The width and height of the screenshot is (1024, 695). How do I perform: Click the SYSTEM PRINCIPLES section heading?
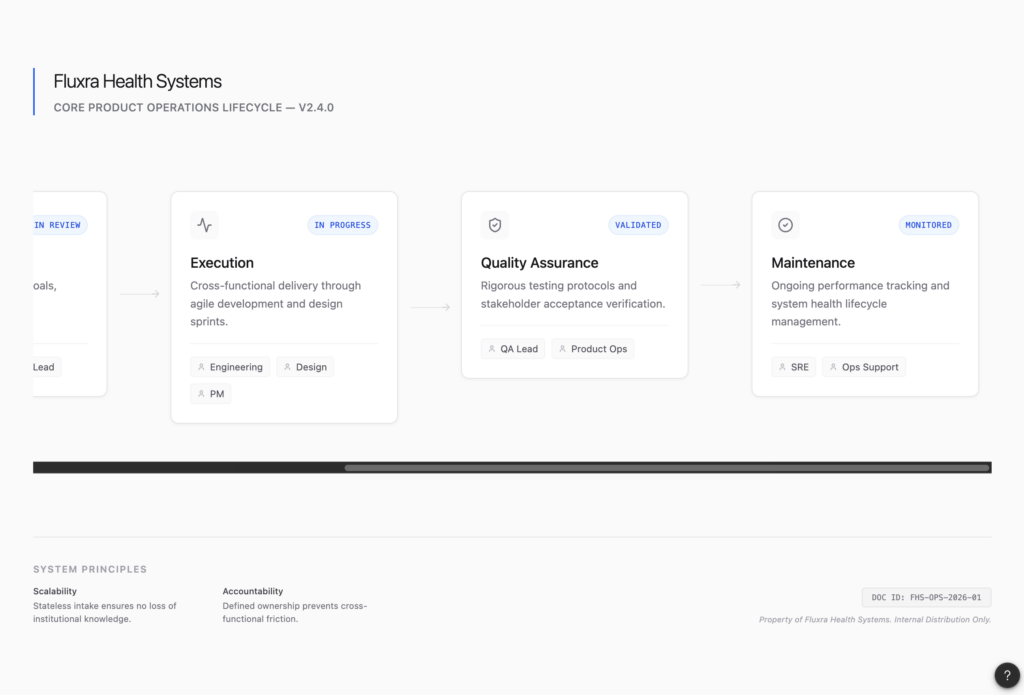tap(90, 570)
